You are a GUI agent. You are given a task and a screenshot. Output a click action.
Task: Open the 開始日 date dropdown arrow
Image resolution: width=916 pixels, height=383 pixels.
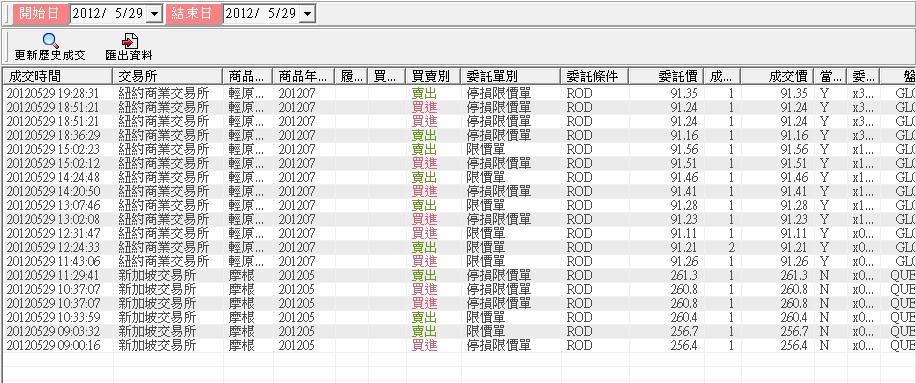(154, 14)
